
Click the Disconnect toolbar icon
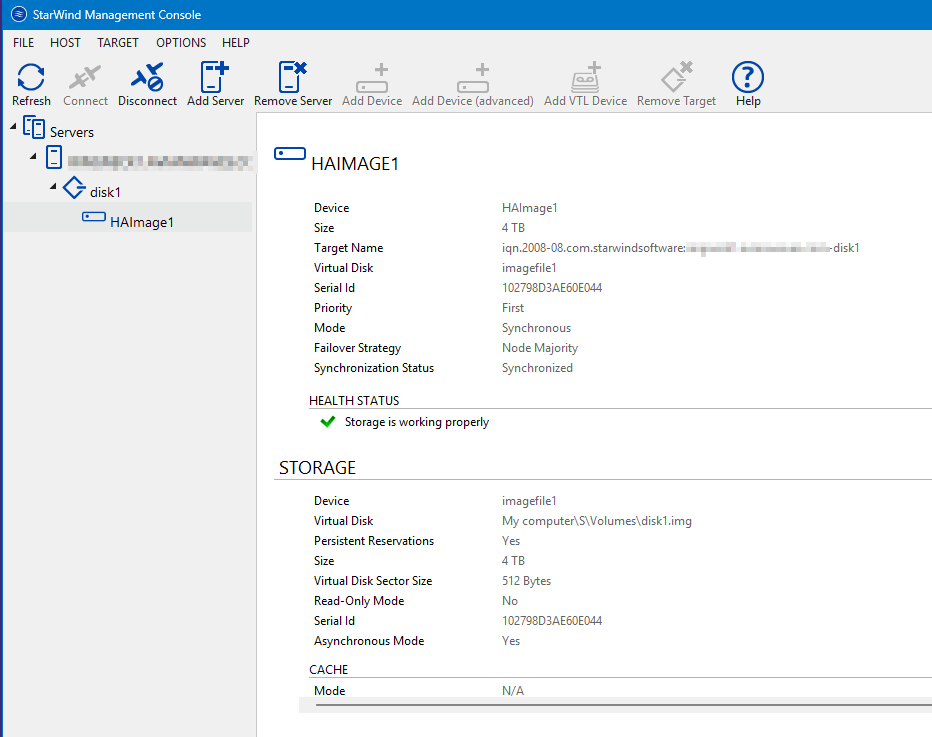(x=147, y=77)
